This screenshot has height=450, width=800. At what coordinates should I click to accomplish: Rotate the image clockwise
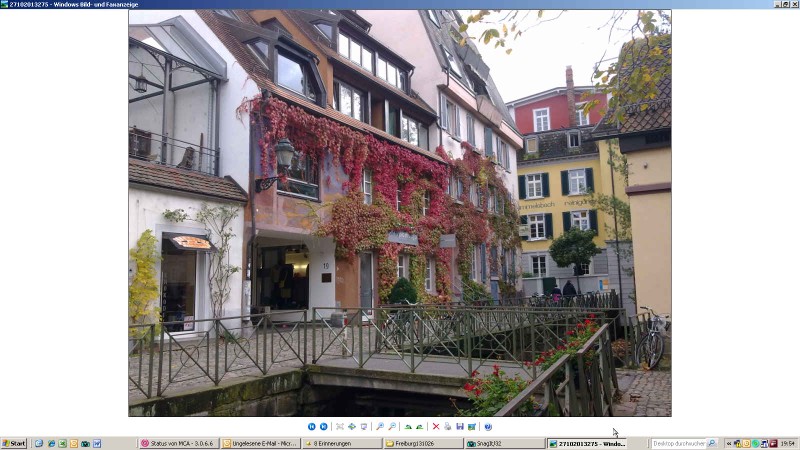408,427
